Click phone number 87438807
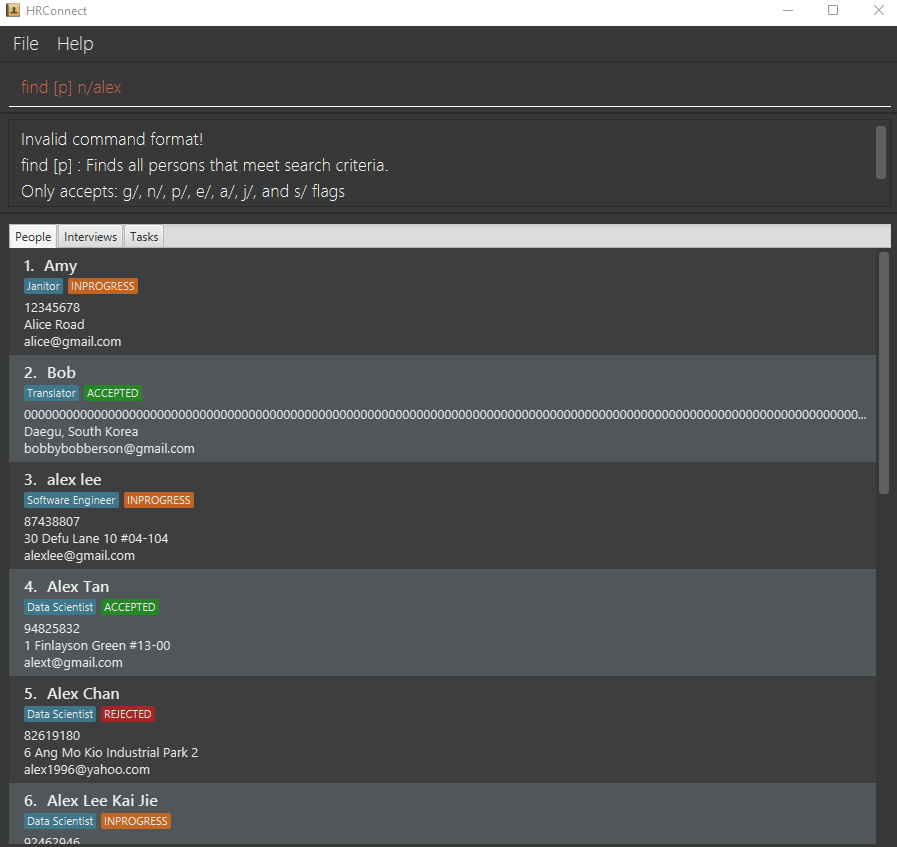The height and width of the screenshot is (847, 897). (52, 522)
